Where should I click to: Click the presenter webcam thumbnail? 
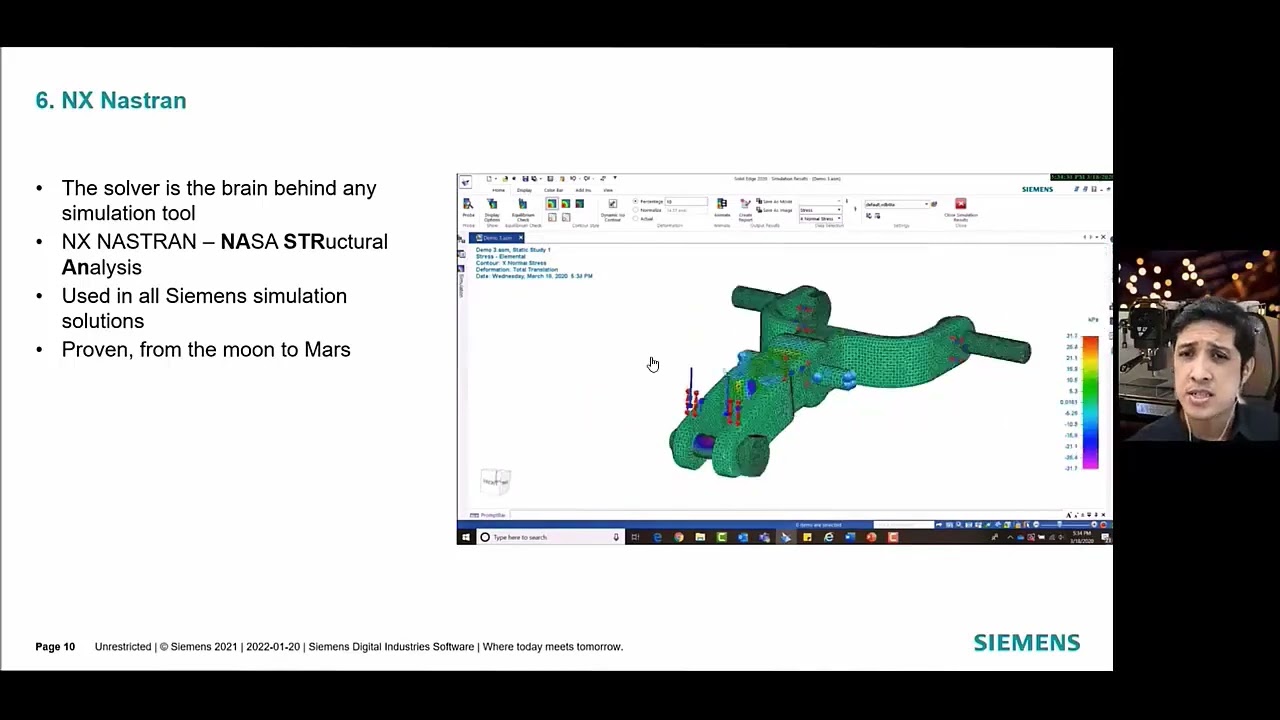1198,345
